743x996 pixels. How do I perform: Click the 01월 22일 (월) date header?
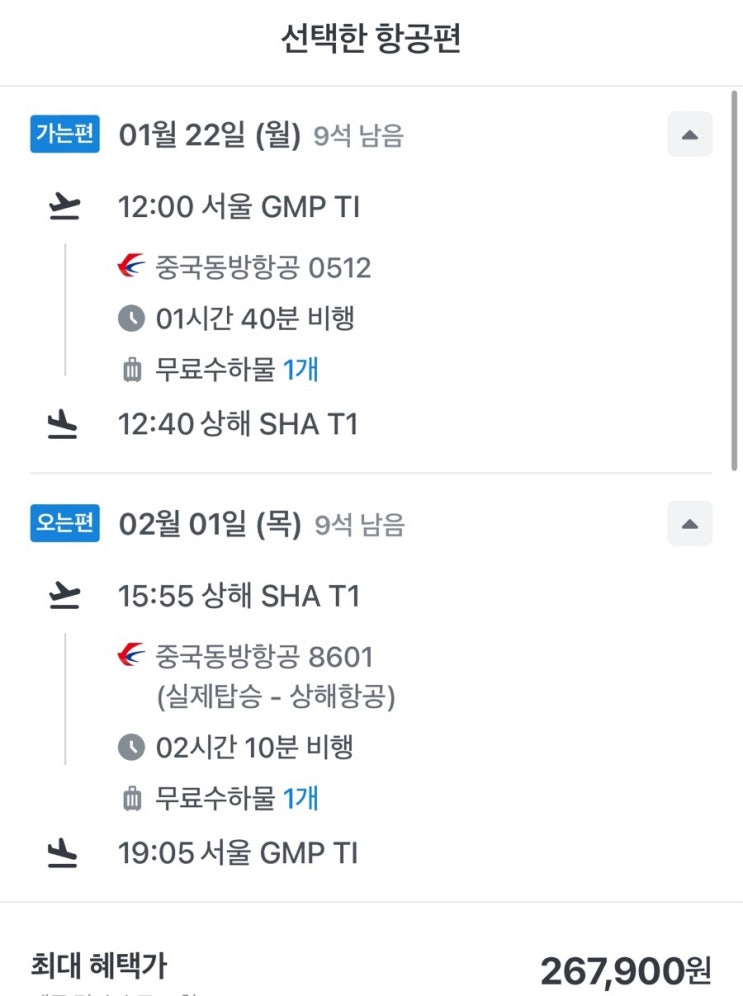coord(210,135)
